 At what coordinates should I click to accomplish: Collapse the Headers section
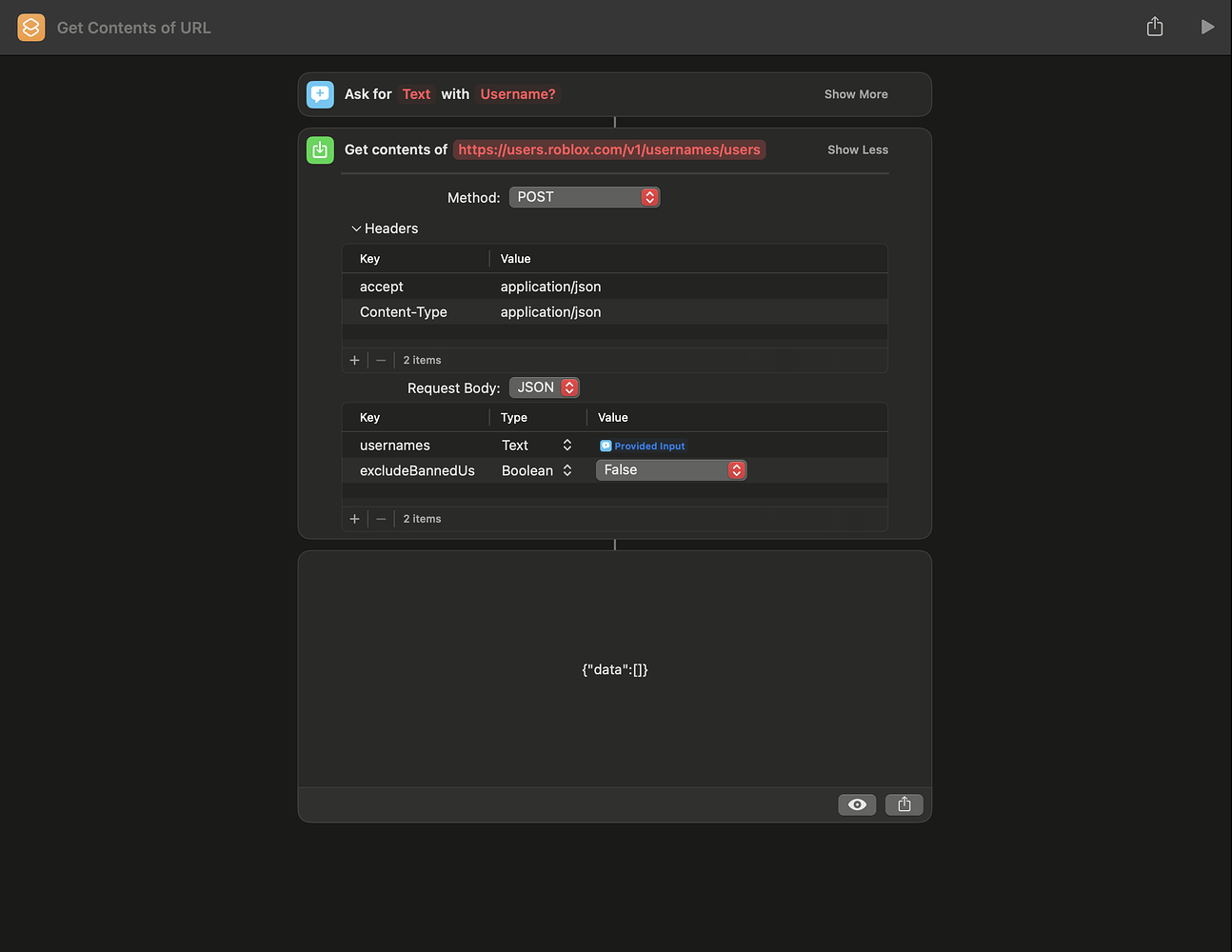tap(358, 228)
